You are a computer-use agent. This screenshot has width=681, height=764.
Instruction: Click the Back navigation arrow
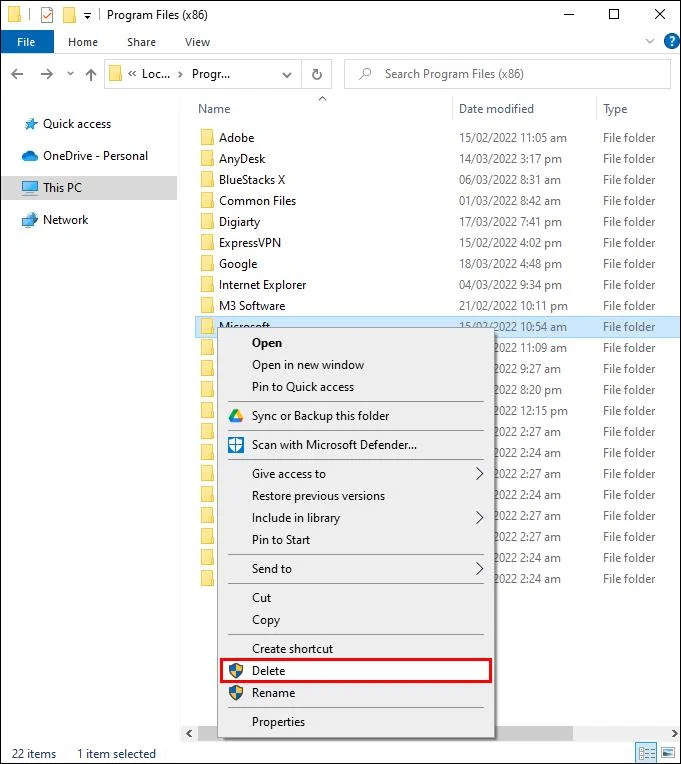click(18, 74)
